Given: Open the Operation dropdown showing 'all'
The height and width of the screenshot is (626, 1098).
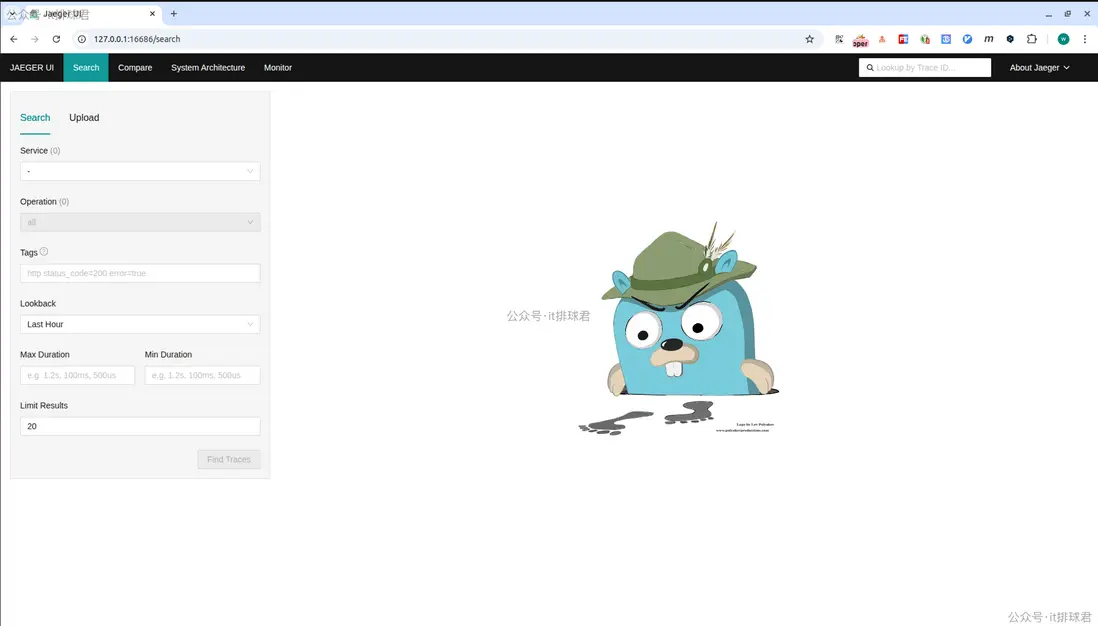Looking at the screenshot, I should click(140, 223).
